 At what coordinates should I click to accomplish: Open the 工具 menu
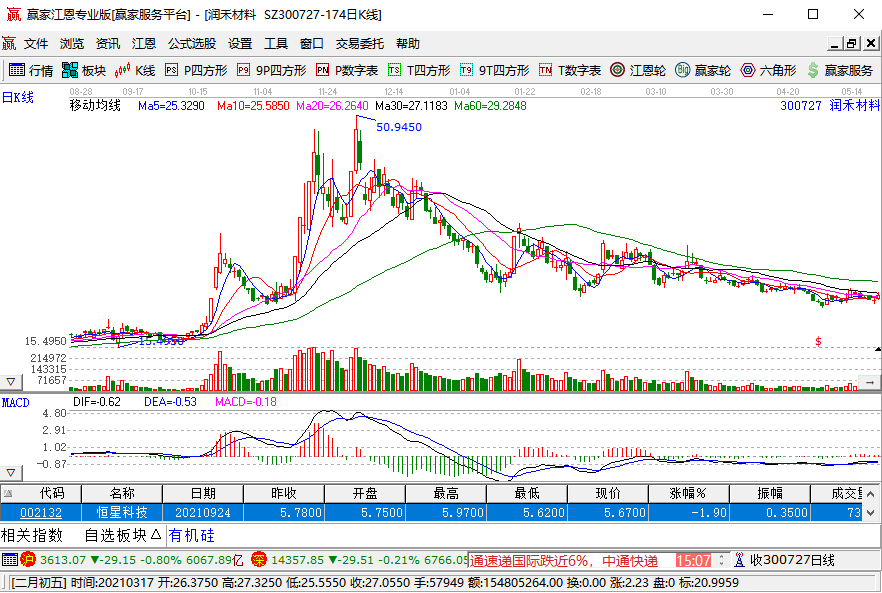point(276,43)
